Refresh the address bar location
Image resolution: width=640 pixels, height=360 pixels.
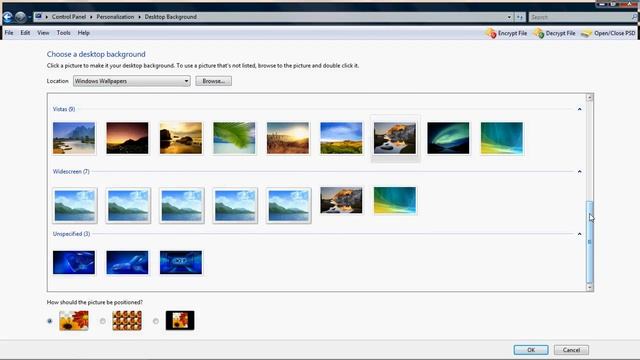click(x=520, y=17)
